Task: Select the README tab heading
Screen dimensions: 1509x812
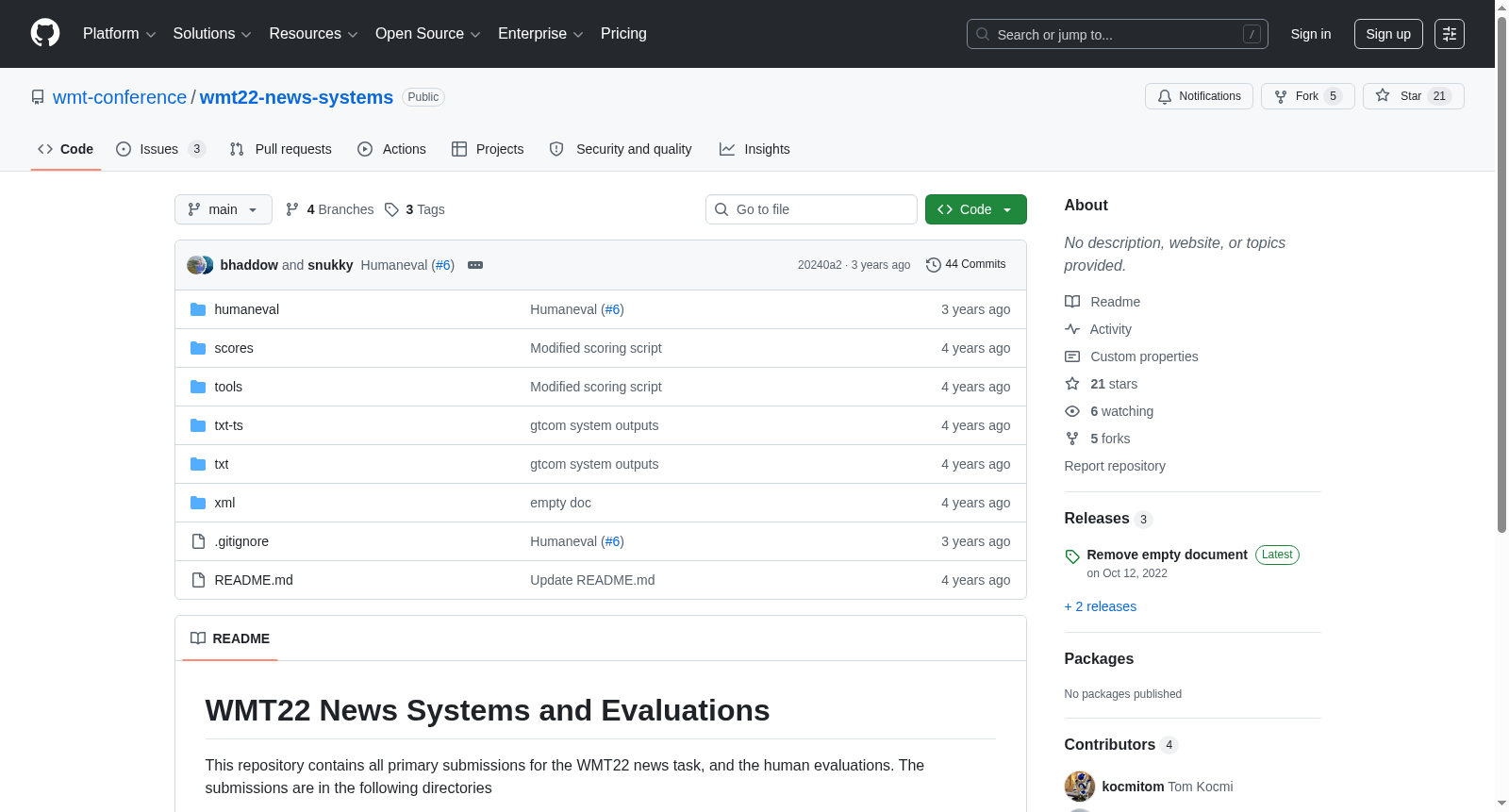Action: [230, 638]
